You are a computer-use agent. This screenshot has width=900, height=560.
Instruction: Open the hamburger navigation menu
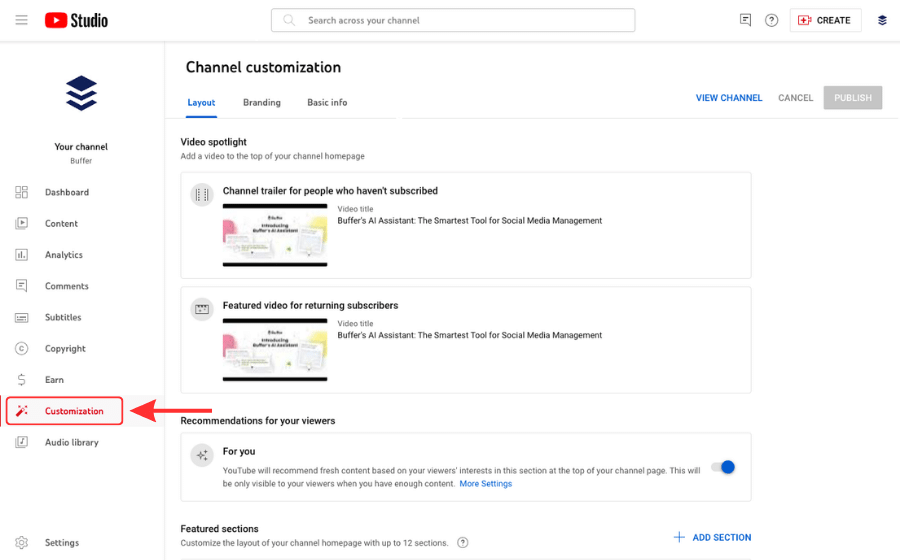(x=21, y=20)
